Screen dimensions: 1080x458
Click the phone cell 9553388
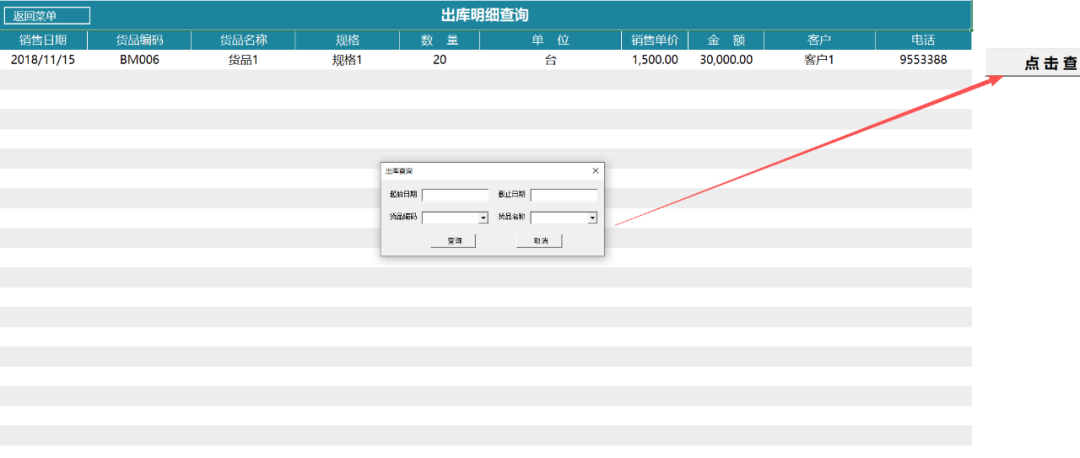(x=923, y=60)
